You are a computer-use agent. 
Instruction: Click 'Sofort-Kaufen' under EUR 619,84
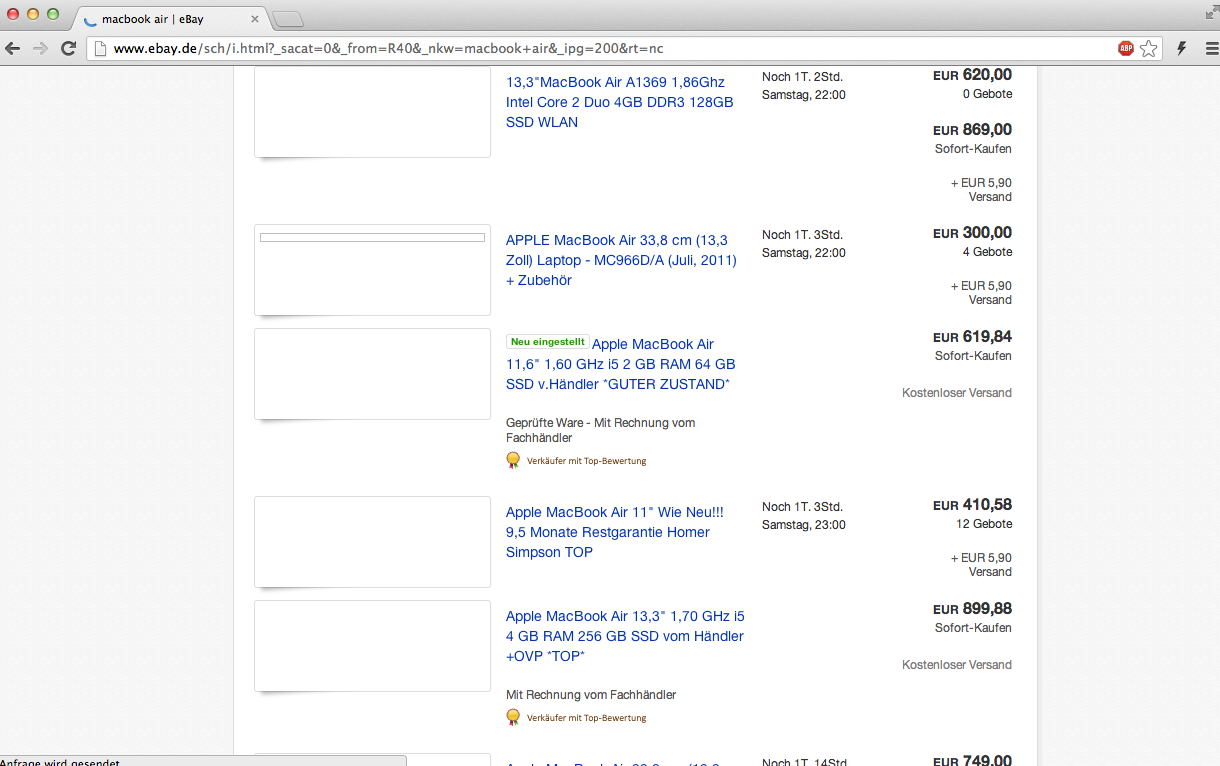tap(973, 356)
